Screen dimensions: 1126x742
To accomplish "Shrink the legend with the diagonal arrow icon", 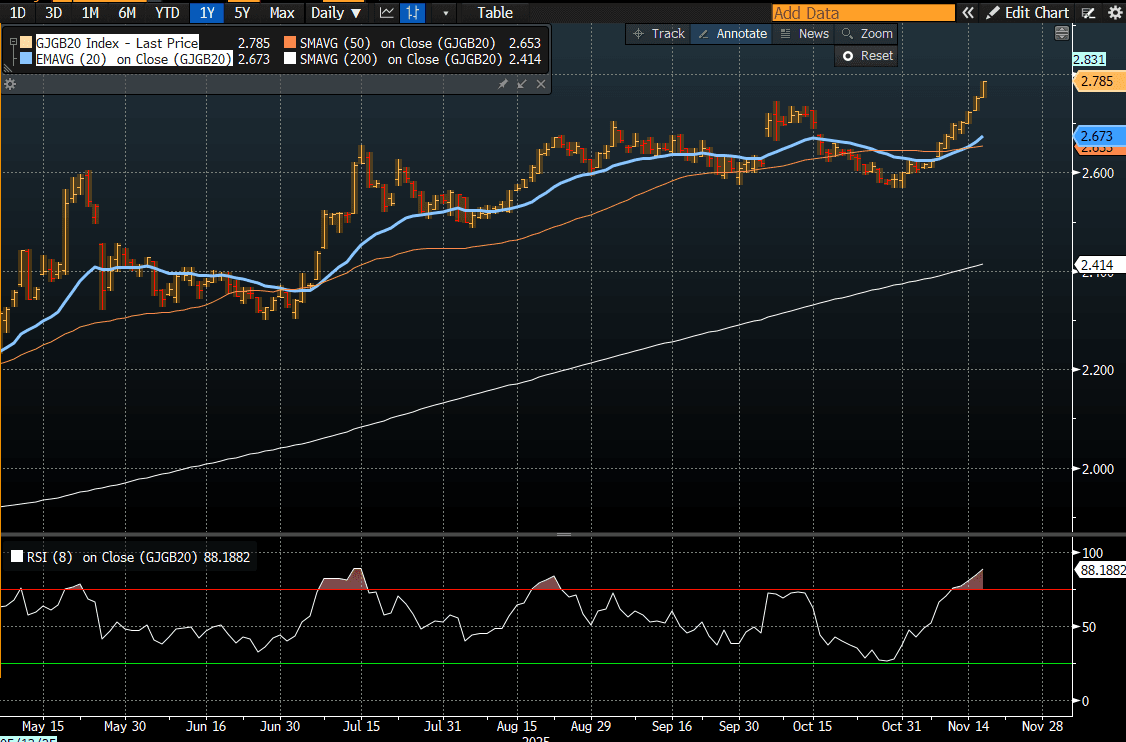I will tap(522, 84).
